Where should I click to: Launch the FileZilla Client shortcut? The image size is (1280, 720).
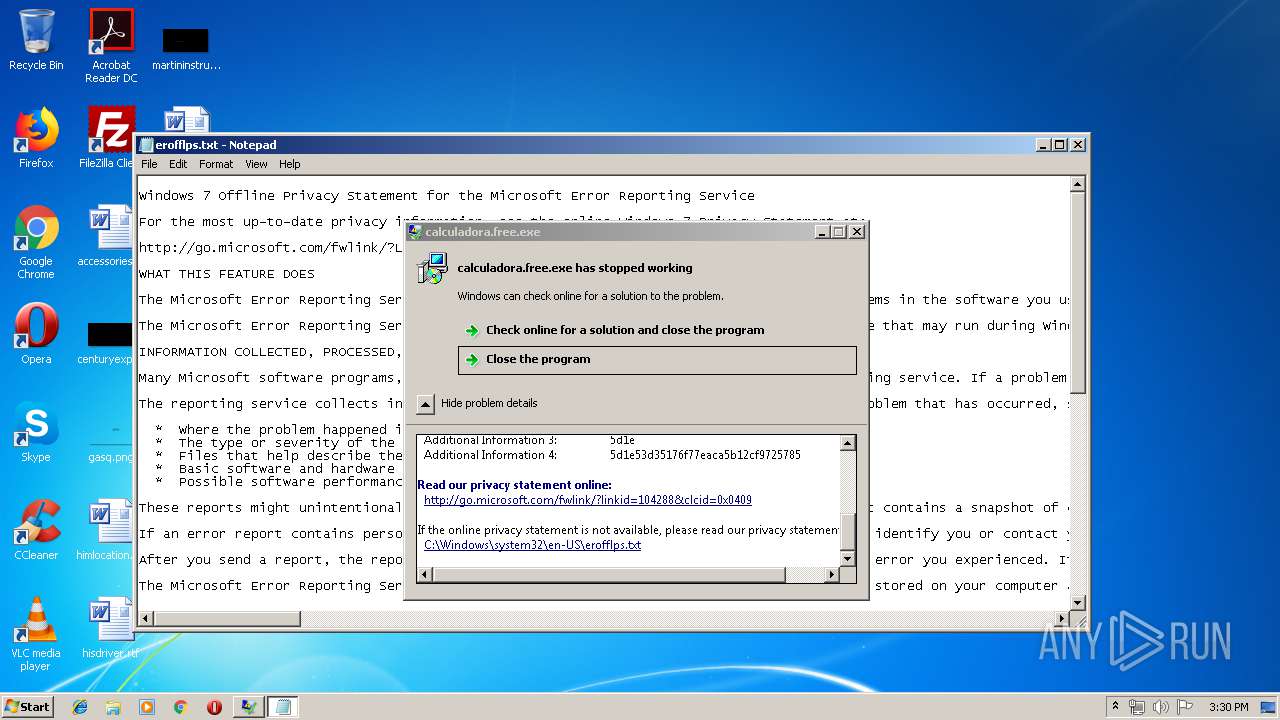[x=109, y=138]
